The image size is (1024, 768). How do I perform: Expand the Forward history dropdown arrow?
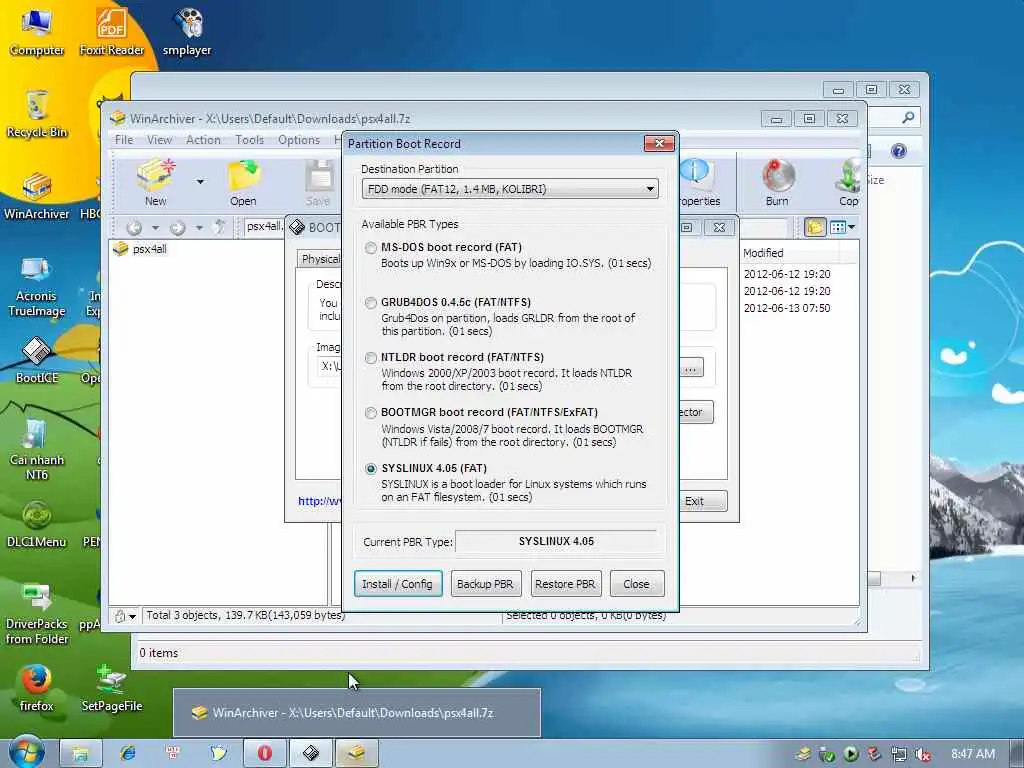click(199, 227)
